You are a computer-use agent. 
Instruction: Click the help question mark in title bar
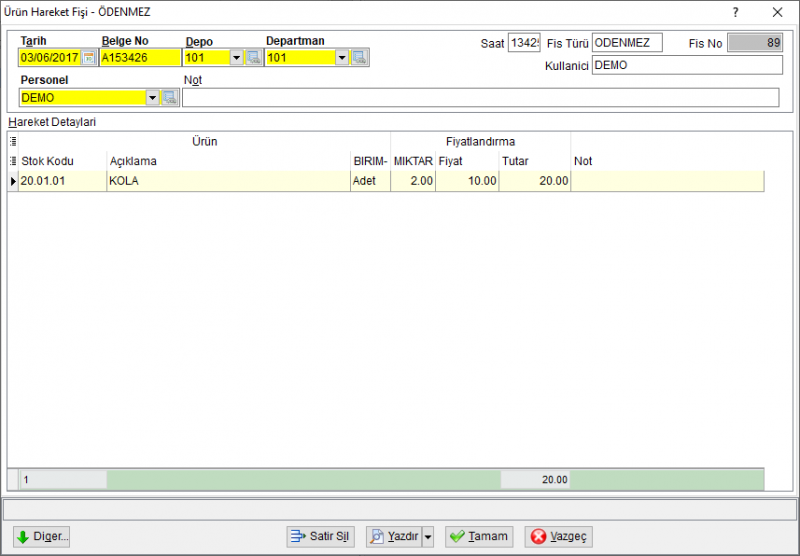tap(735, 12)
